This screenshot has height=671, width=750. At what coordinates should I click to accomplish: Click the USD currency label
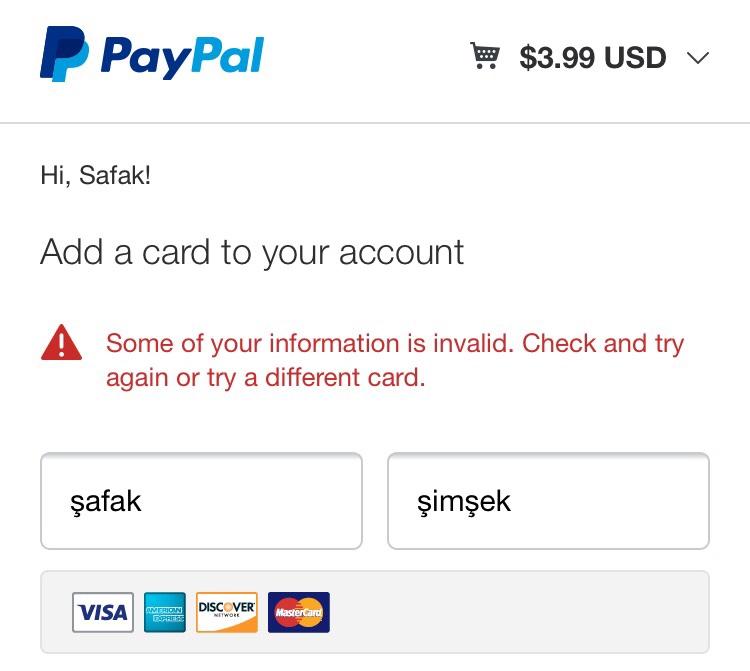(x=635, y=58)
